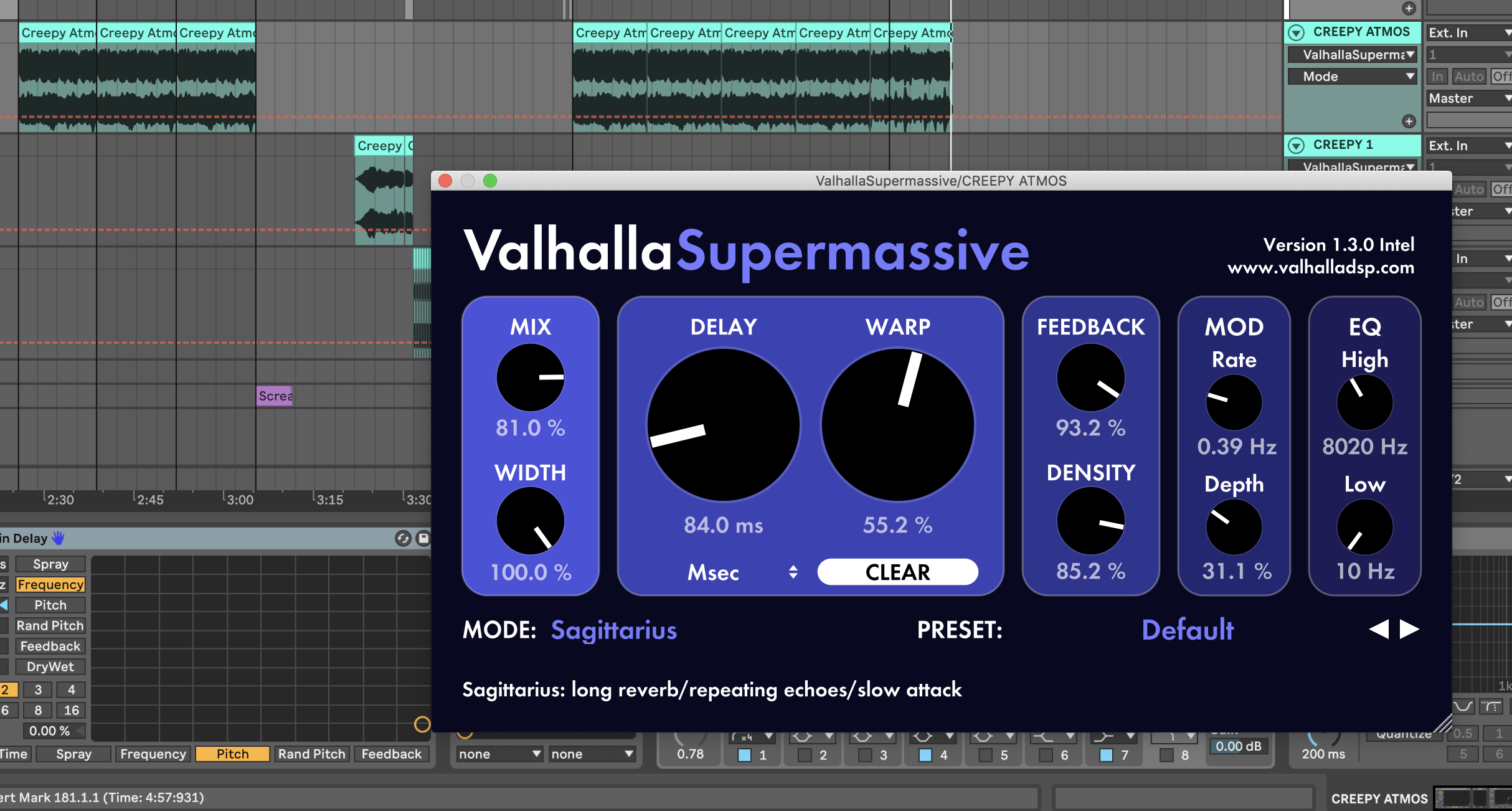Click the 0.00 dB gain field
This screenshot has width=1512, height=811.
(x=1239, y=746)
